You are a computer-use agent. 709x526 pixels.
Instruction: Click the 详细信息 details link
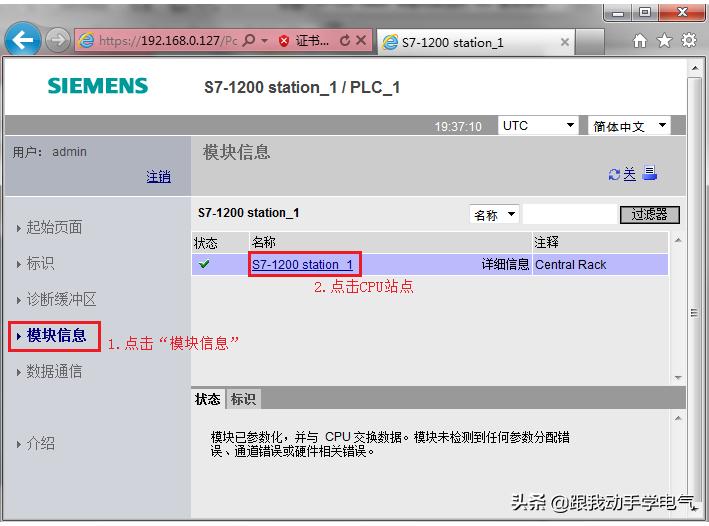point(505,265)
